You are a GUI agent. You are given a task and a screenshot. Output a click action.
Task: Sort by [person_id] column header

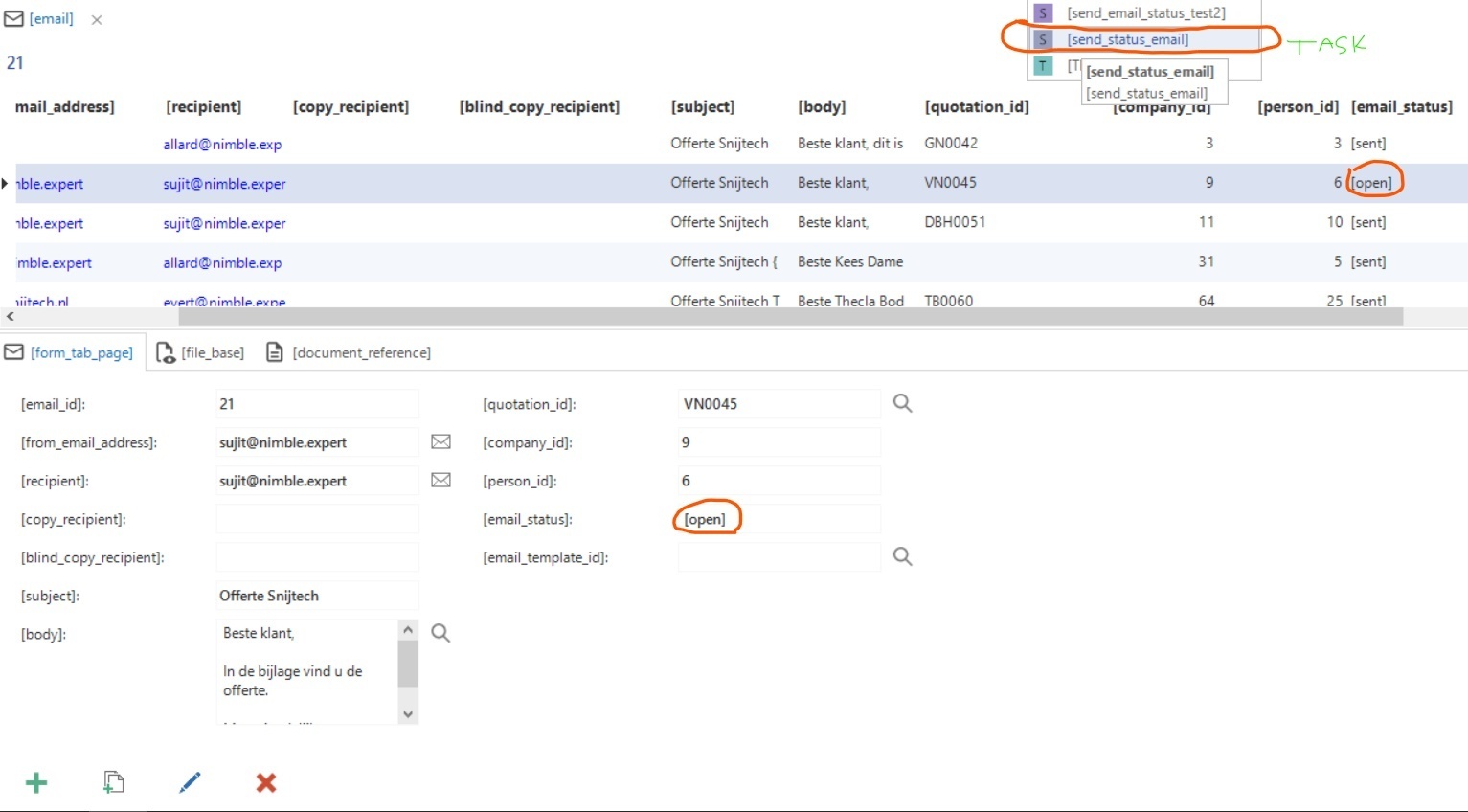tap(1299, 106)
